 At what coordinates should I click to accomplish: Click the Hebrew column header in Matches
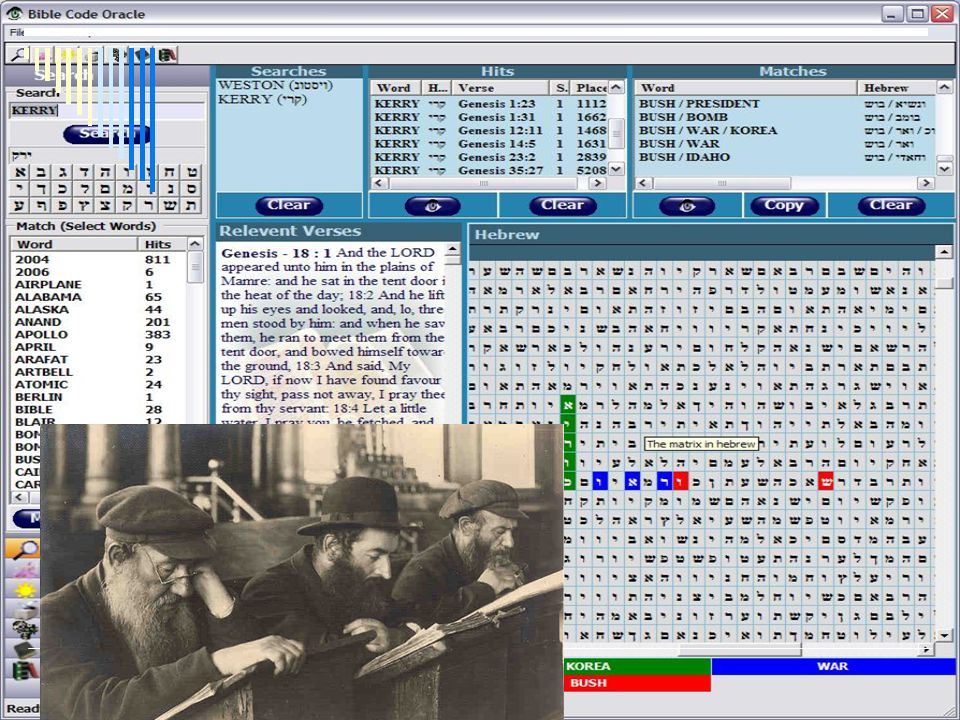pyautogui.click(x=896, y=88)
